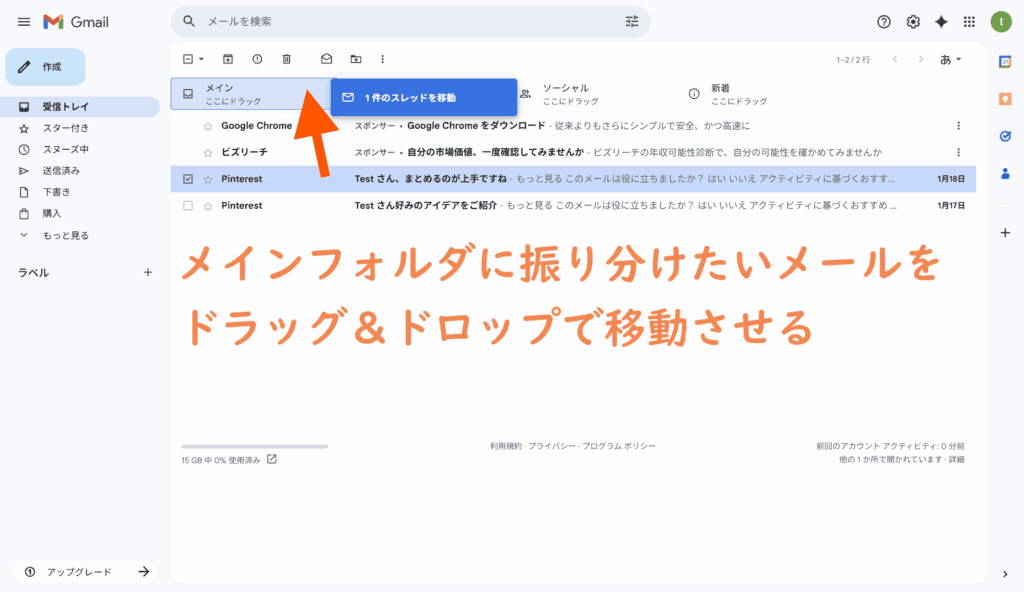
Task: Open the help question mark icon
Action: [883, 22]
